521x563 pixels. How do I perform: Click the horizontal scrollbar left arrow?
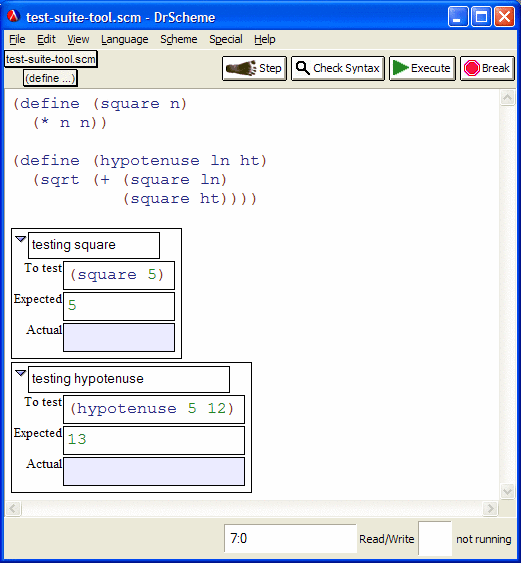13,508
